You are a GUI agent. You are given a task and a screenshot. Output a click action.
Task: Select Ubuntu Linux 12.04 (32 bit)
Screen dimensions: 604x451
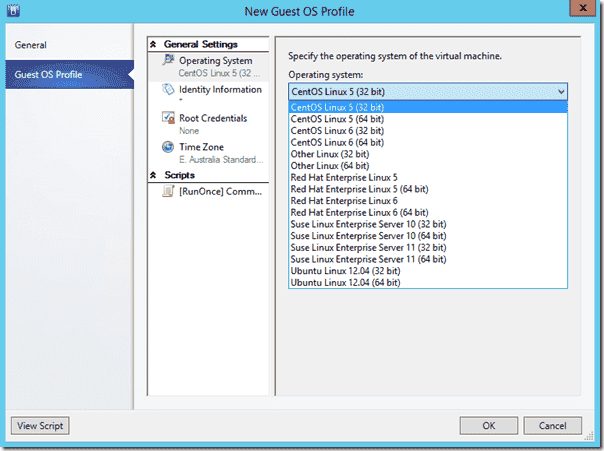pyautogui.click(x=428, y=271)
